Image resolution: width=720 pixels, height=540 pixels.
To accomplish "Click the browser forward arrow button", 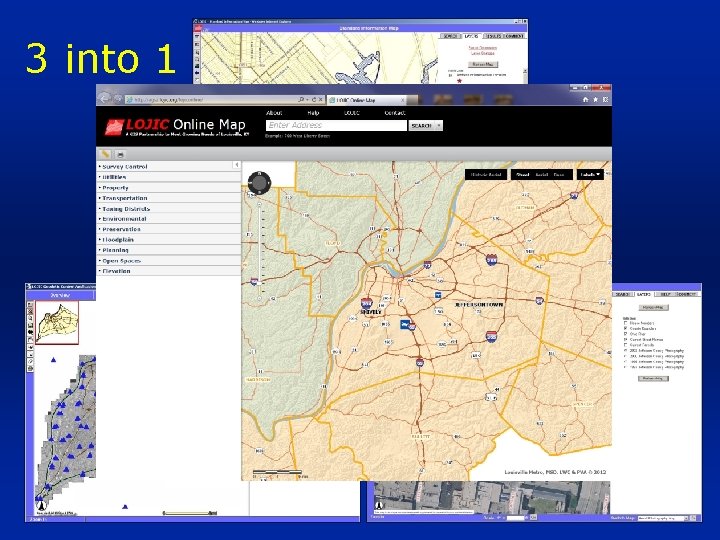I will (x=118, y=99).
